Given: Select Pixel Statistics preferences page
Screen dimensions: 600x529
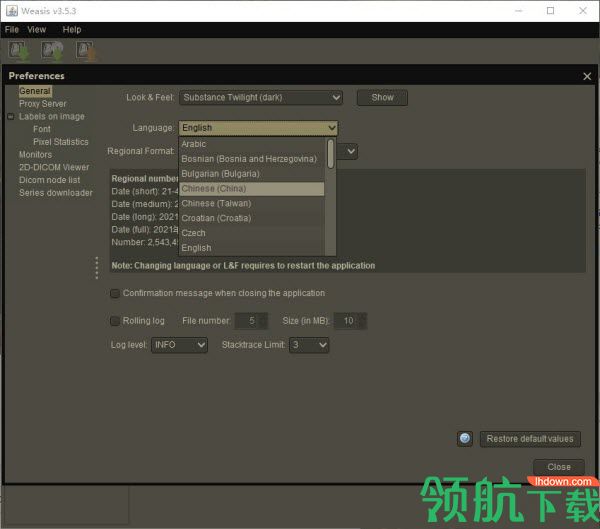Looking at the screenshot, I should point(60,142).
